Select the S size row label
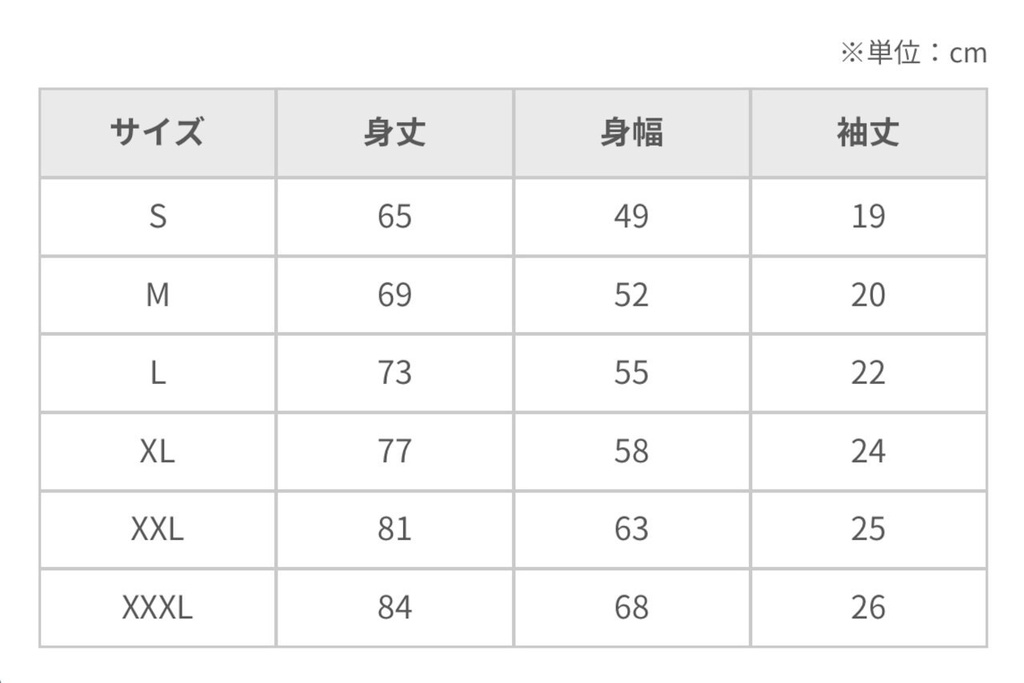1024x683 pixels. [157, 216]
